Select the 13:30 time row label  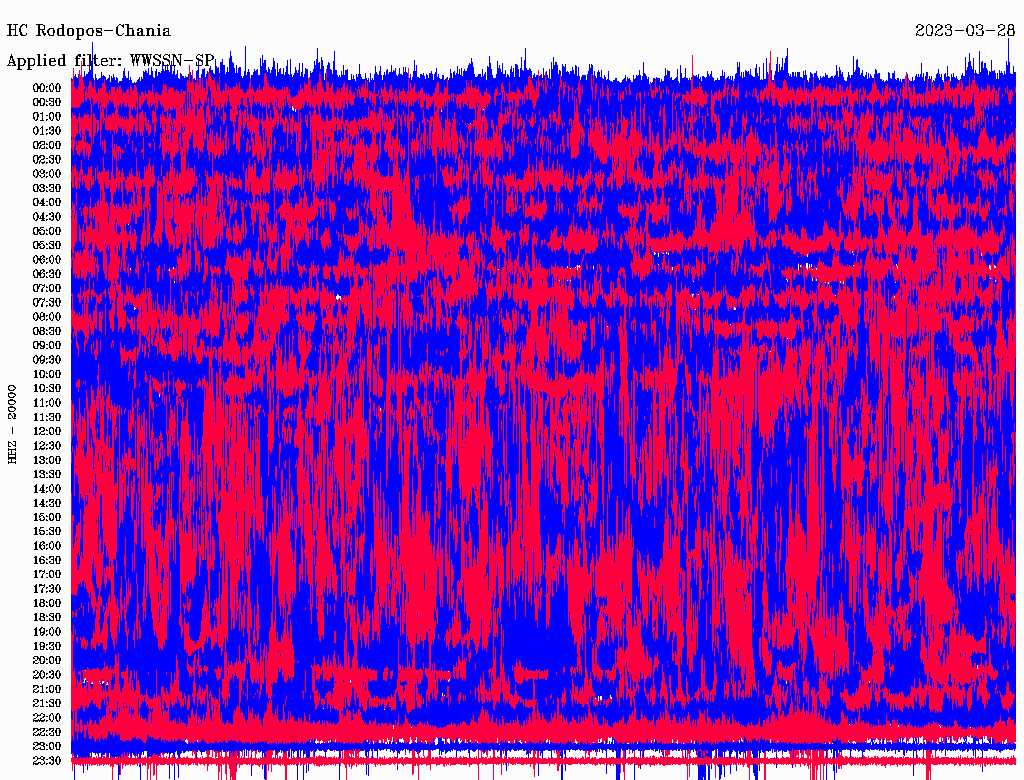47,474
